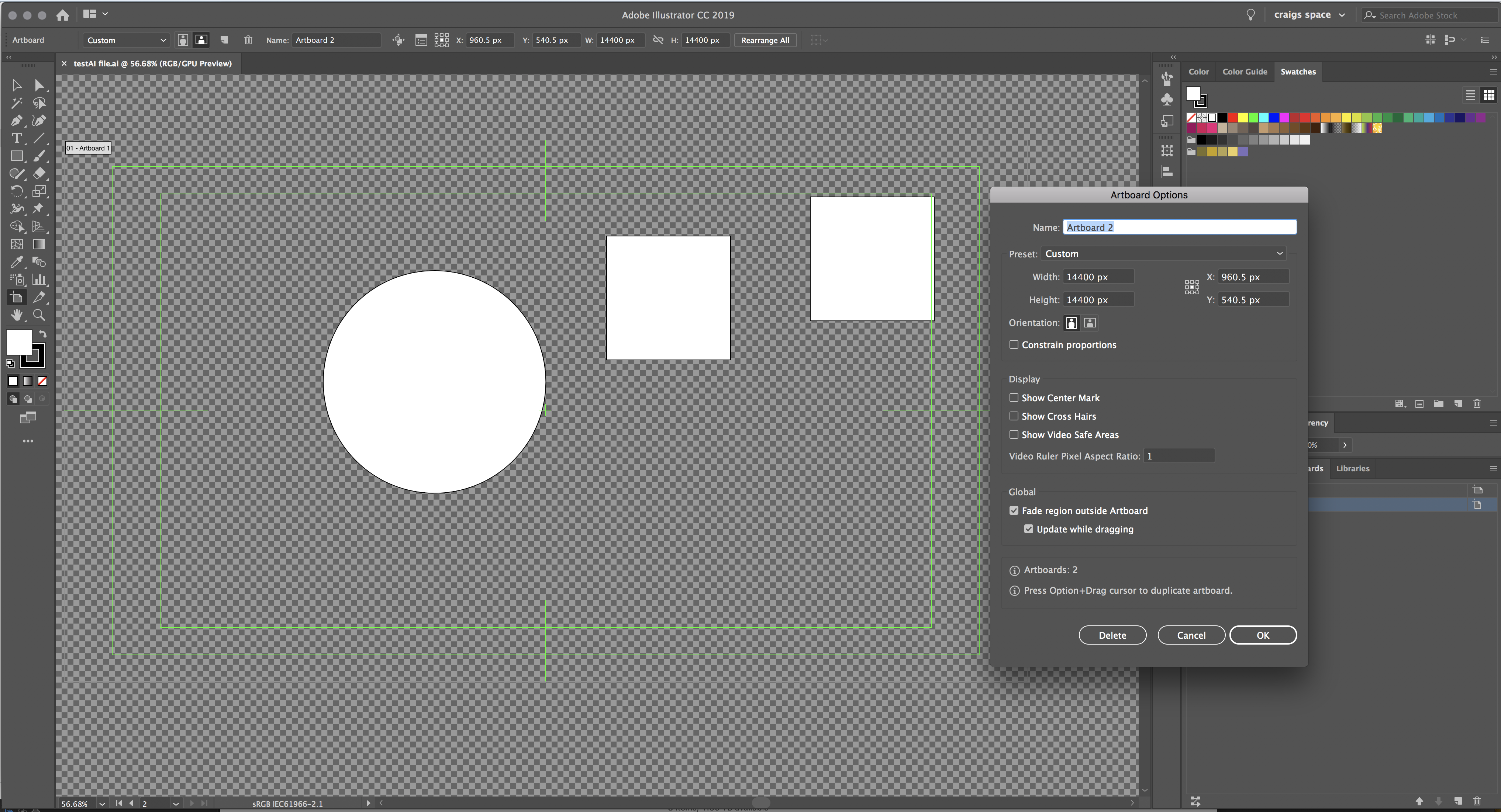Viewport: 1501px width, 812px height.
Task: Expand the craigs space workspace menu
Action: point(1309,15)
